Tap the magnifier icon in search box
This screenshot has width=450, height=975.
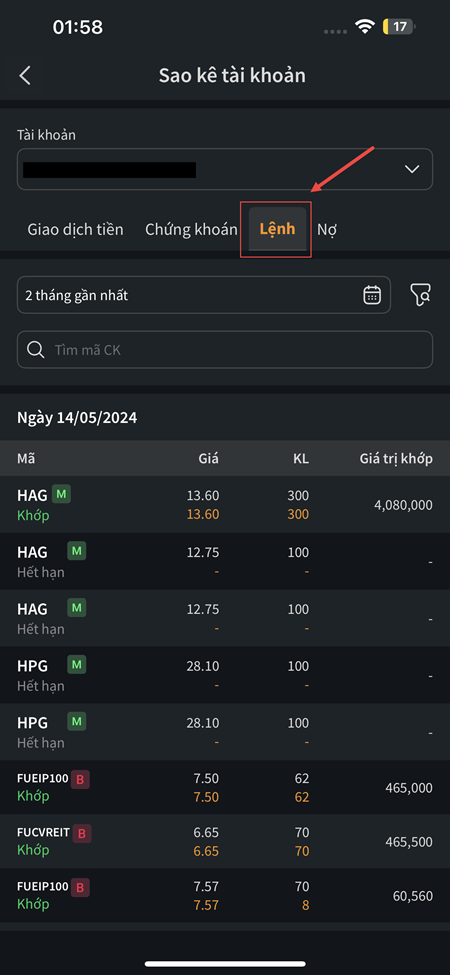click(x=35, y=350)
